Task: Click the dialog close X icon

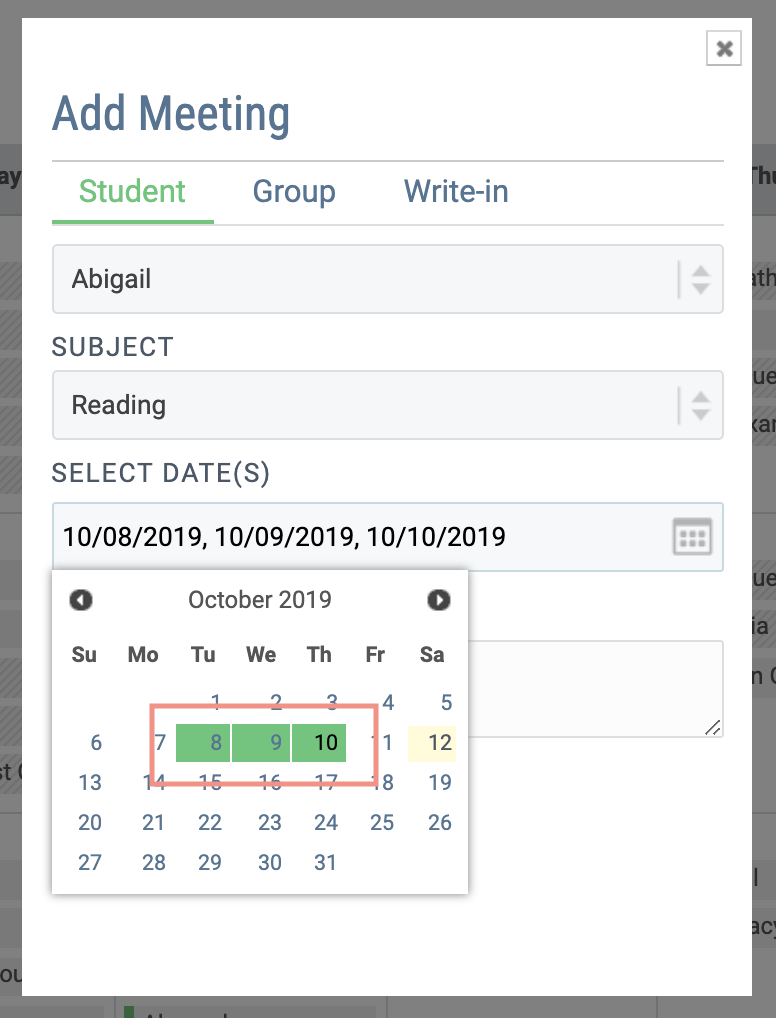Action: pos(724,48)
